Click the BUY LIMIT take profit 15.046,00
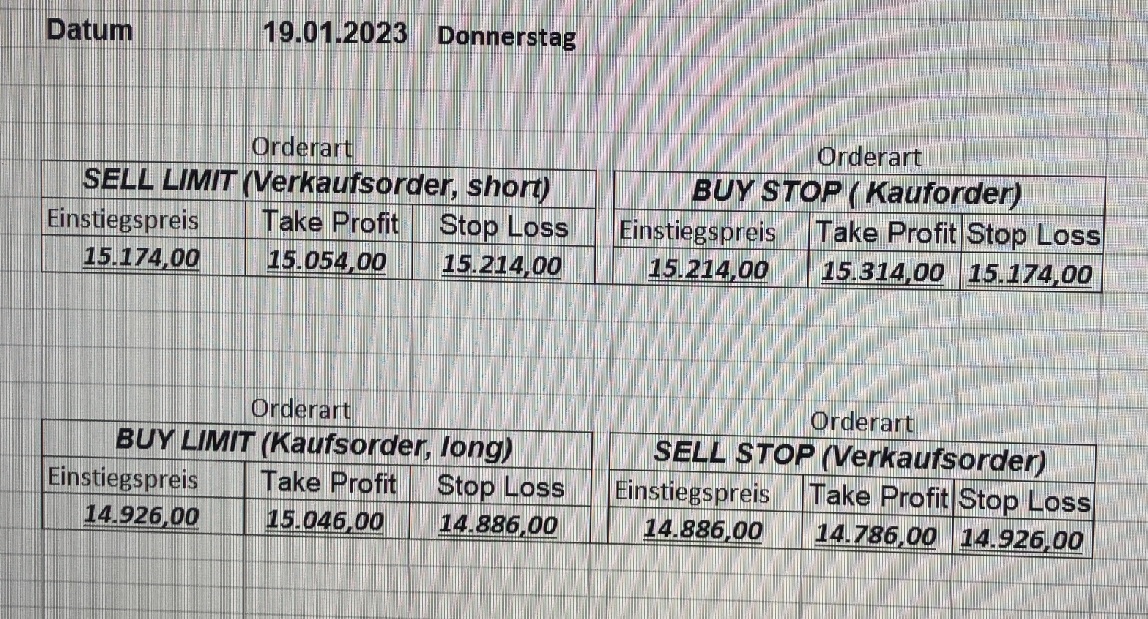 point(325,520)
